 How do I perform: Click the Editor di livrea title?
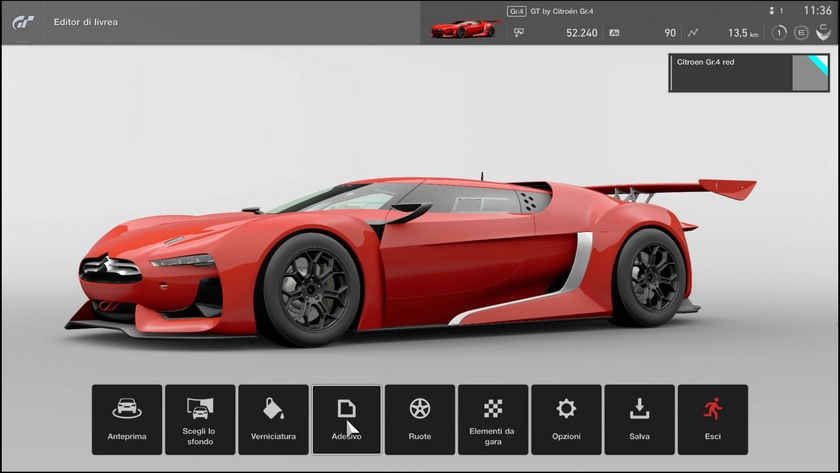pyautogui.click(x=86, y=22)
